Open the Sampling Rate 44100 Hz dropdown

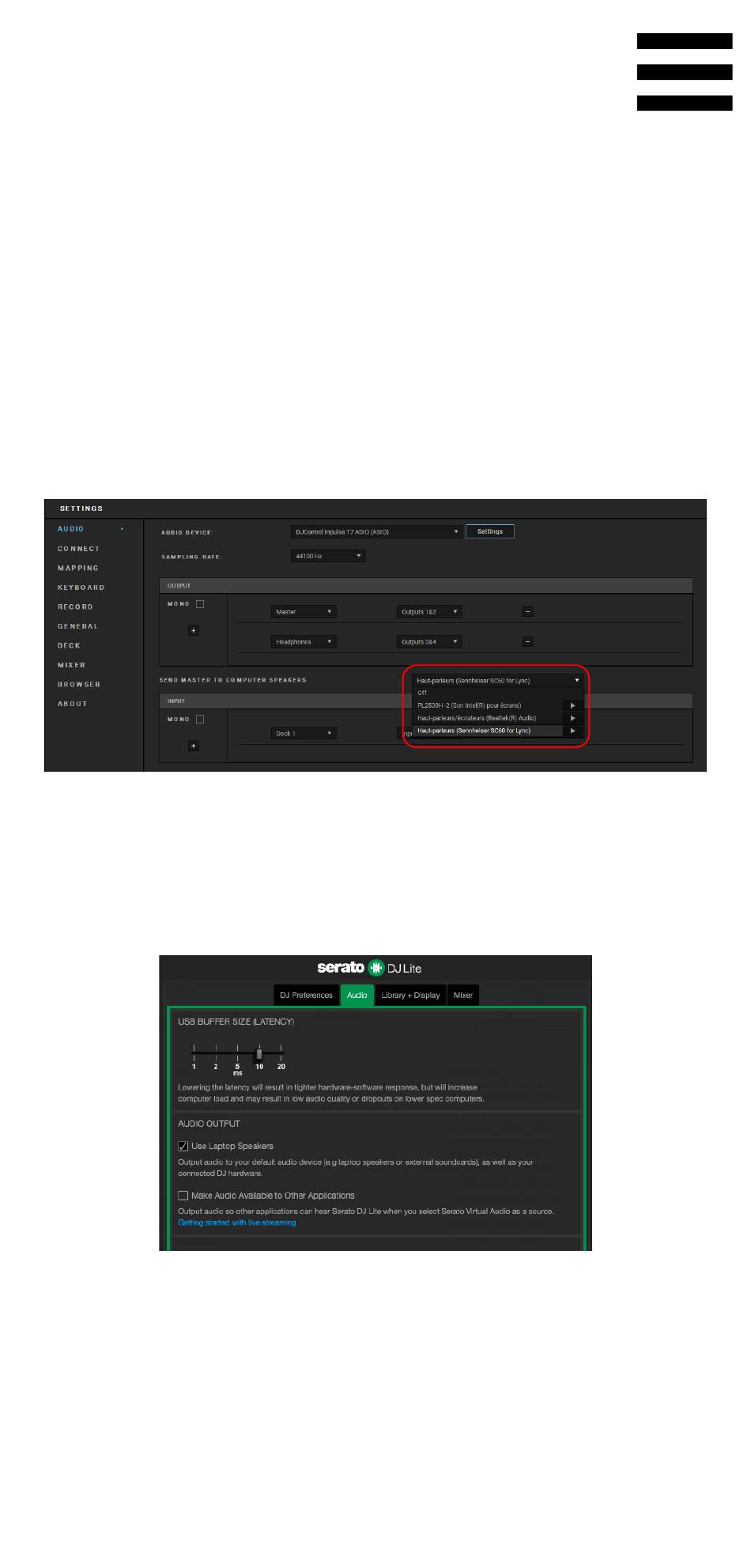pyautogui.click(x=328, y=556)
